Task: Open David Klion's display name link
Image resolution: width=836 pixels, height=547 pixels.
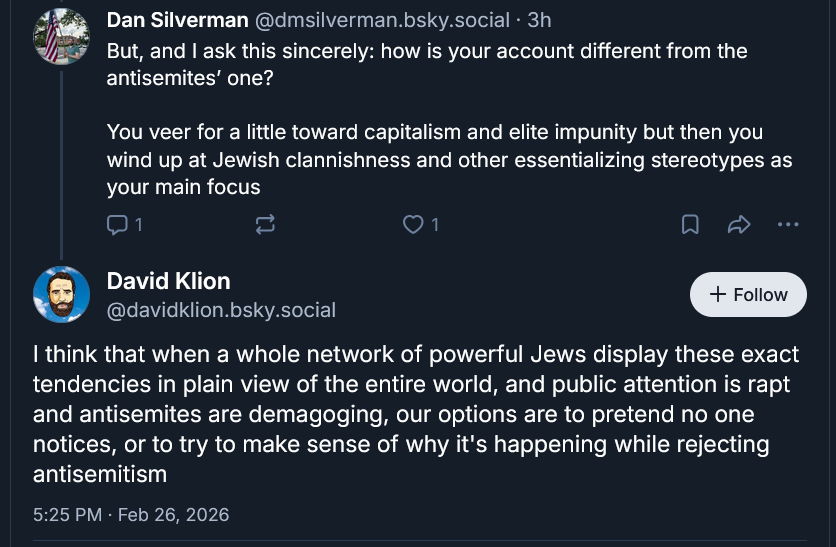Action: (x=168, y=281)
